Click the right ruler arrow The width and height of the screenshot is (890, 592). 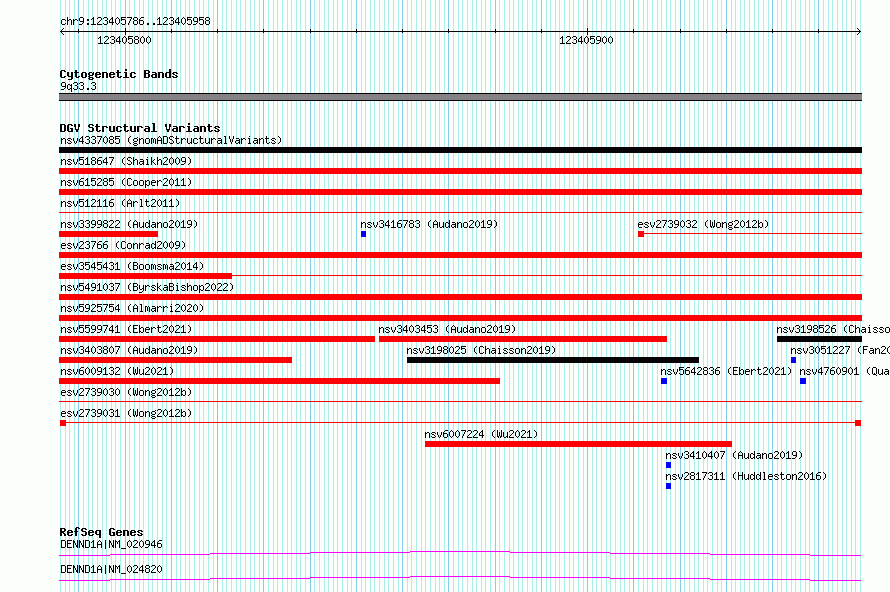click(x=859, y=32)
